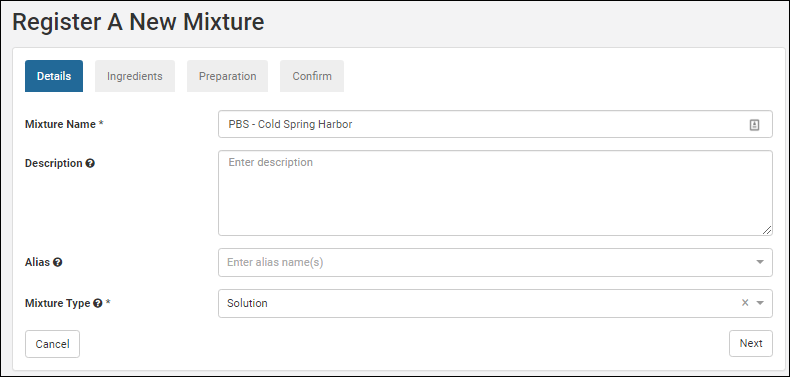The width and height of the screenshot is (790, 377).
Task: Click the Enter alias name(s) field
Action: [495, 262]
